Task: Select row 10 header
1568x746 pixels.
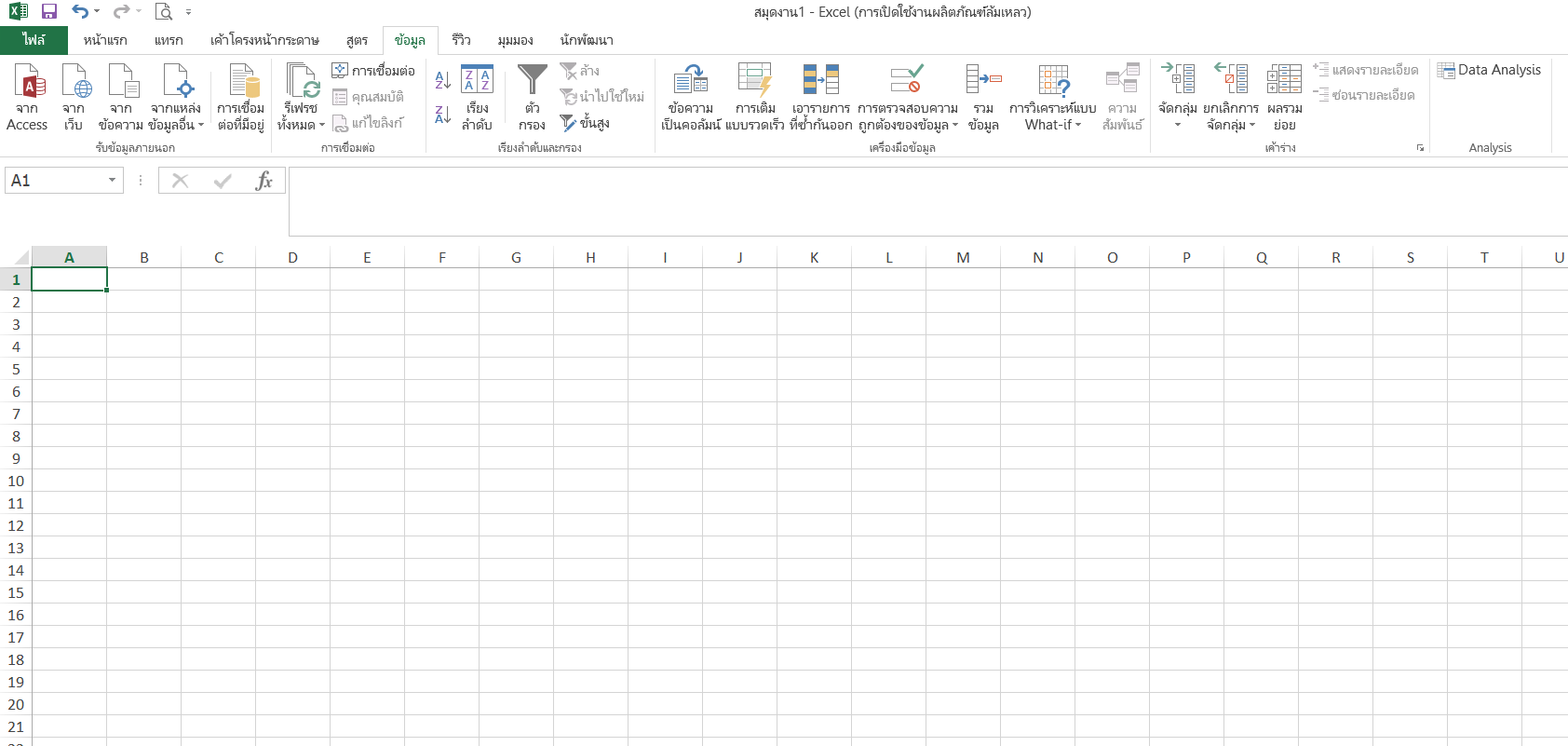Action: (16, 481)
